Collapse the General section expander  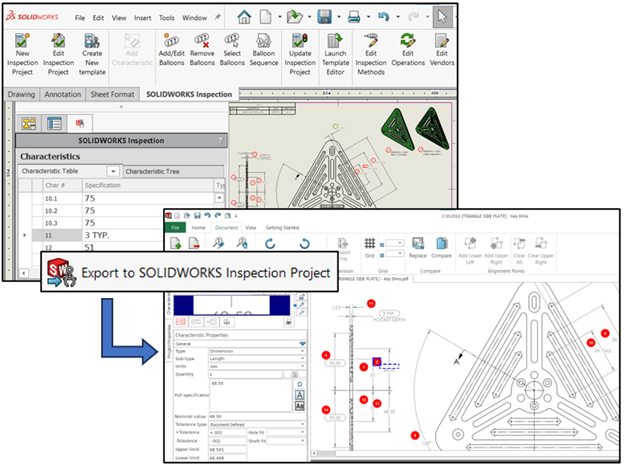(302, 343)
